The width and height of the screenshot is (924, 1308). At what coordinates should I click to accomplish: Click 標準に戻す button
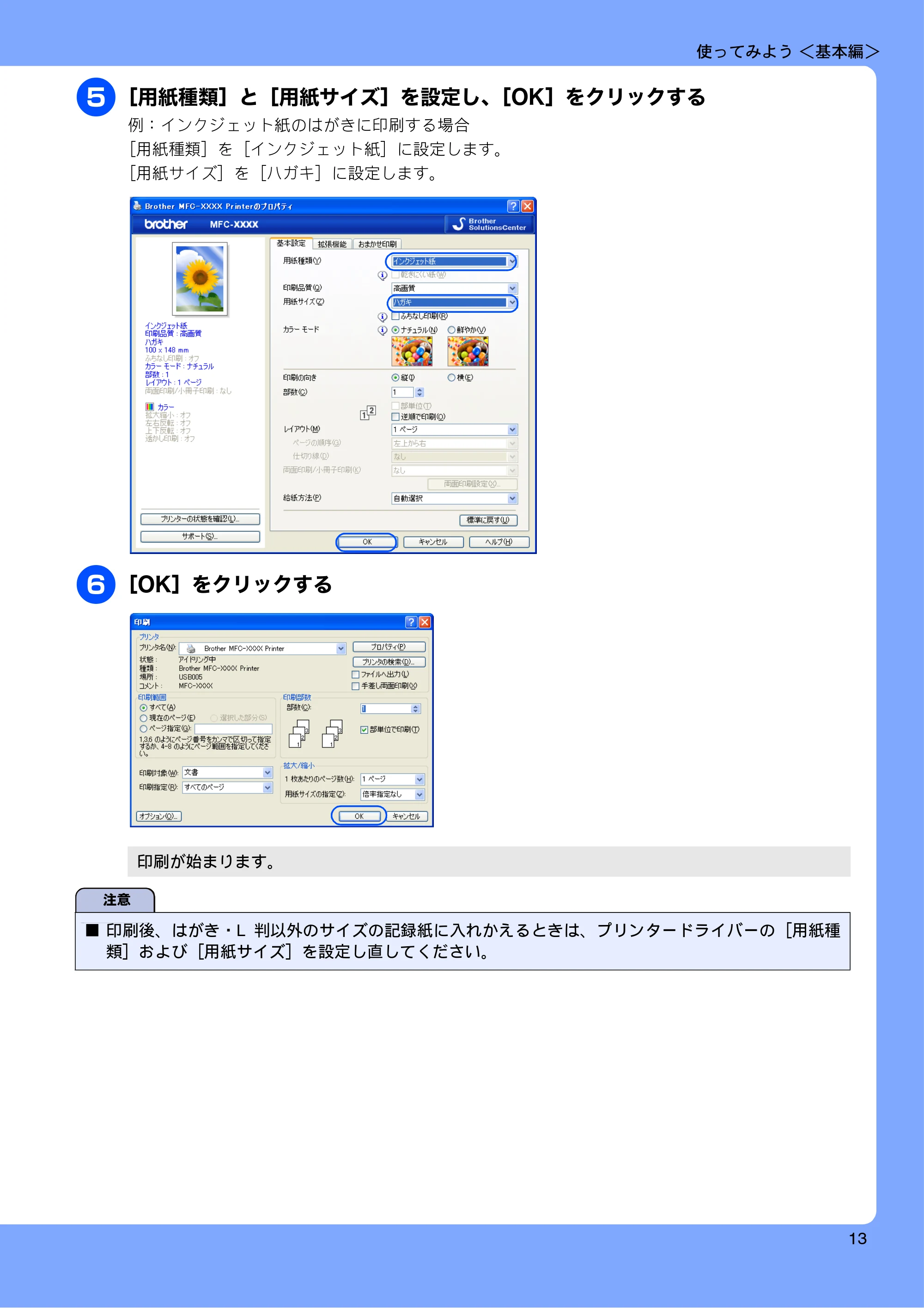click(x=488, y=521)
